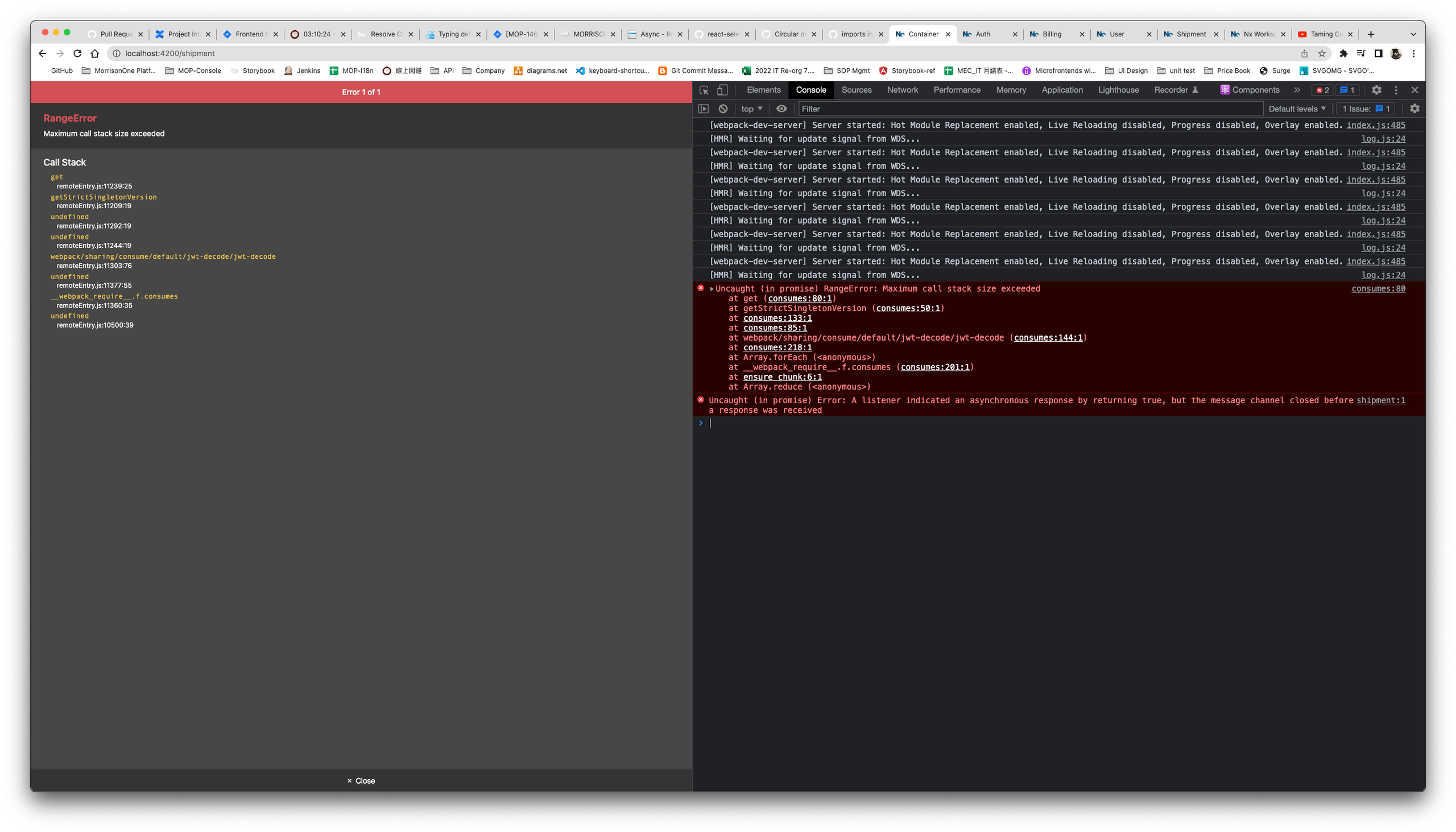This screenshot has height=832, width=1456.
Task: Toggle the browser side panel icon
Action: [x=1378, y=53]
